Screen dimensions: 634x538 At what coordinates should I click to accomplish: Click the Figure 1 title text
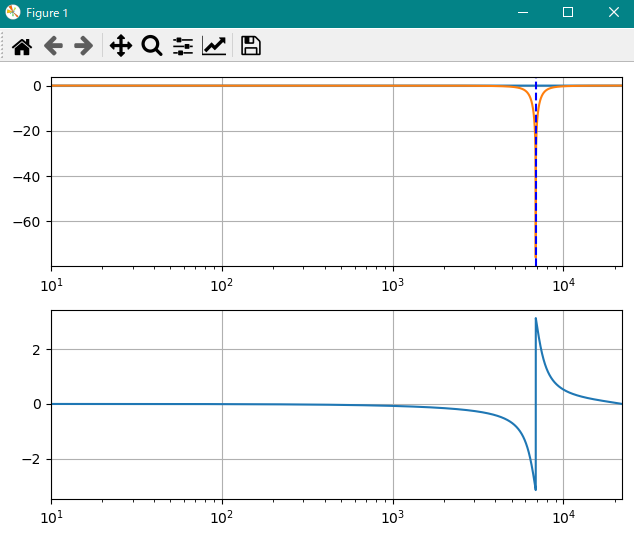[x=47, y=13]
